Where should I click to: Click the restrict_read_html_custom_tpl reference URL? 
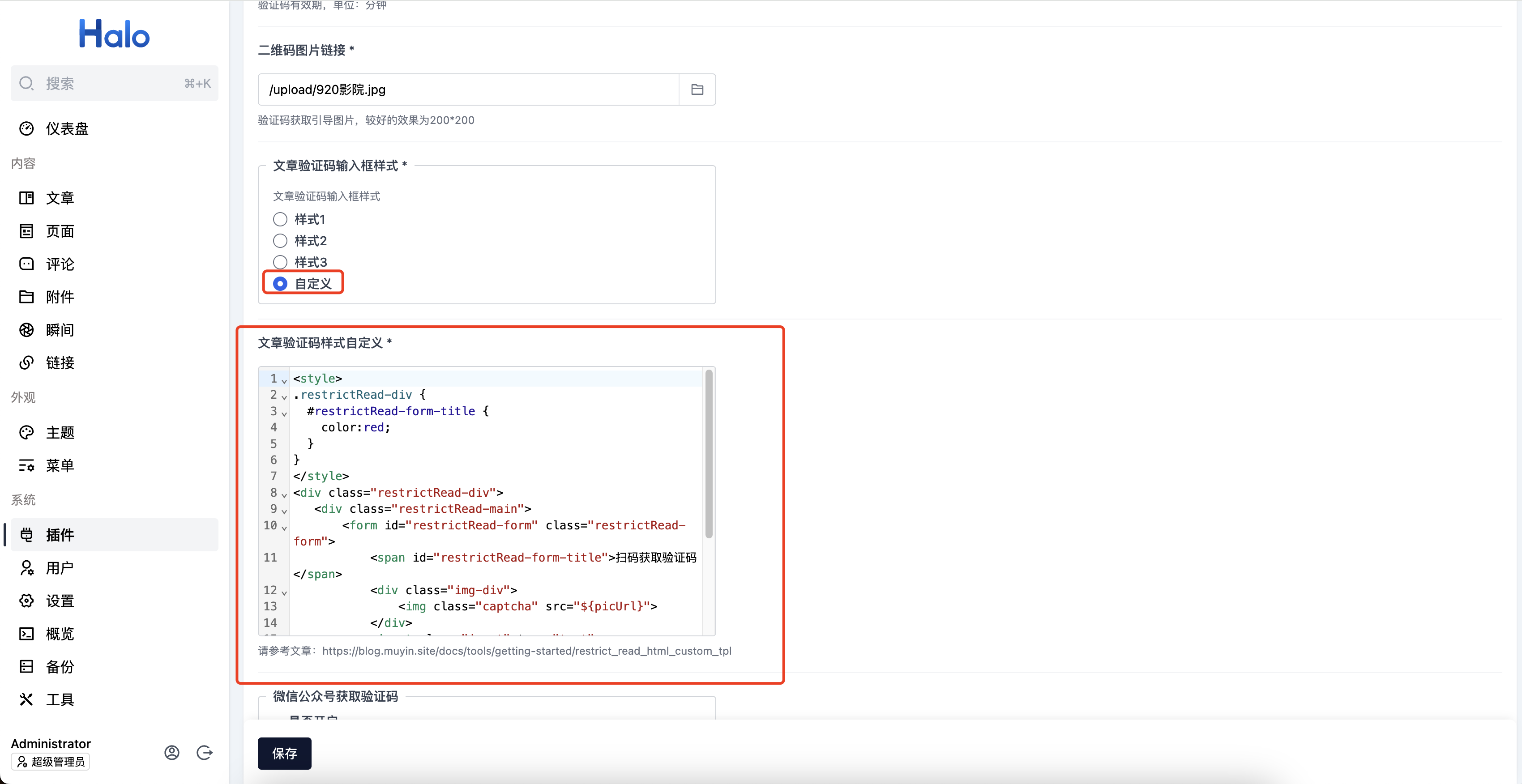(526, 651)
